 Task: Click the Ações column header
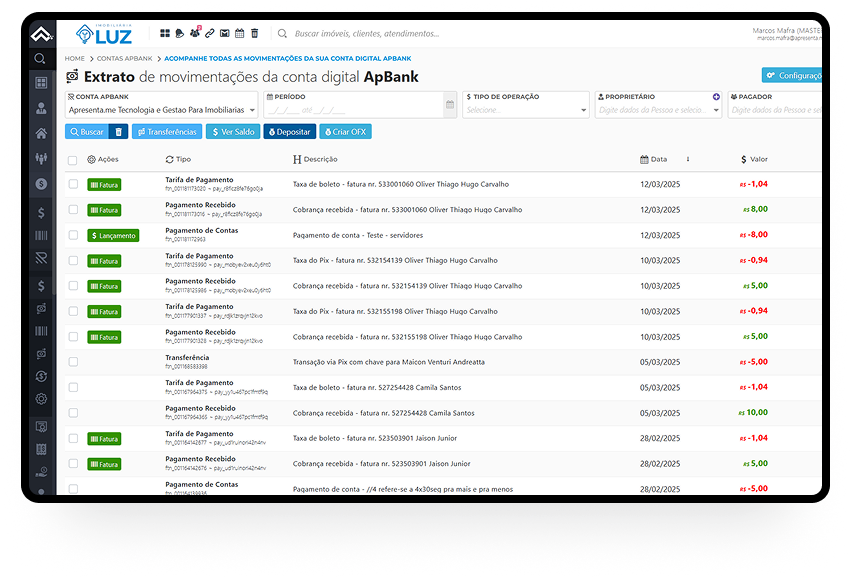click(103, 159)
